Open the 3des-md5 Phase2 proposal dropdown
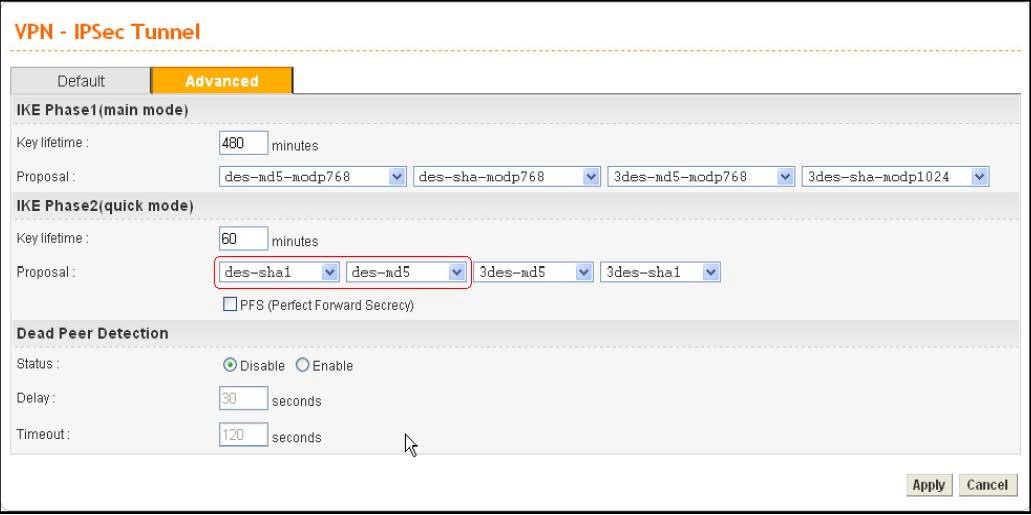The image size is (1031, 515). 533,272
